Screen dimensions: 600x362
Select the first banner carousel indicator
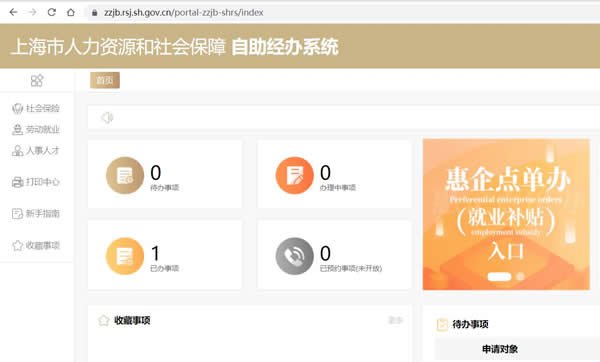pyautogui.click(x=499, y=276)
